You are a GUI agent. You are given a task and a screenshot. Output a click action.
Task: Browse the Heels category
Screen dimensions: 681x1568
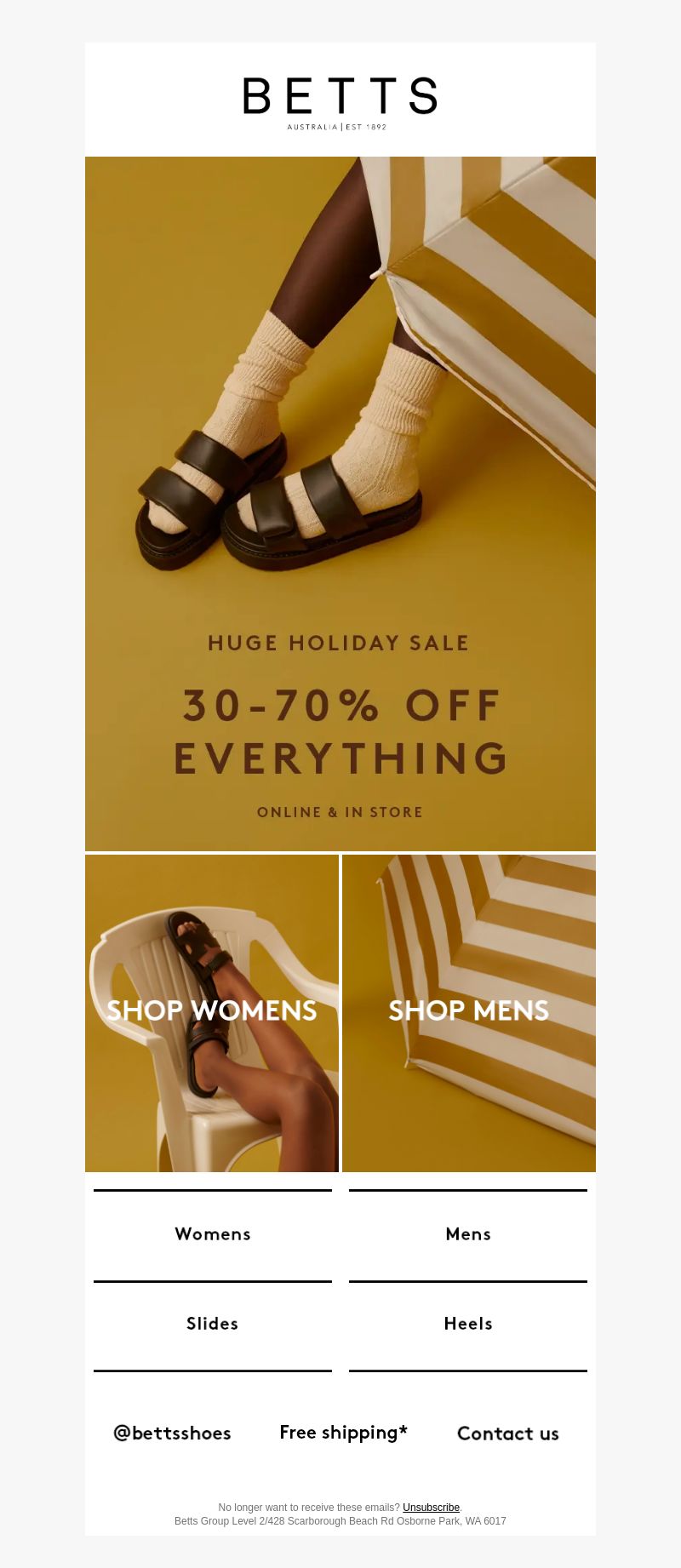click(468, 1324)
